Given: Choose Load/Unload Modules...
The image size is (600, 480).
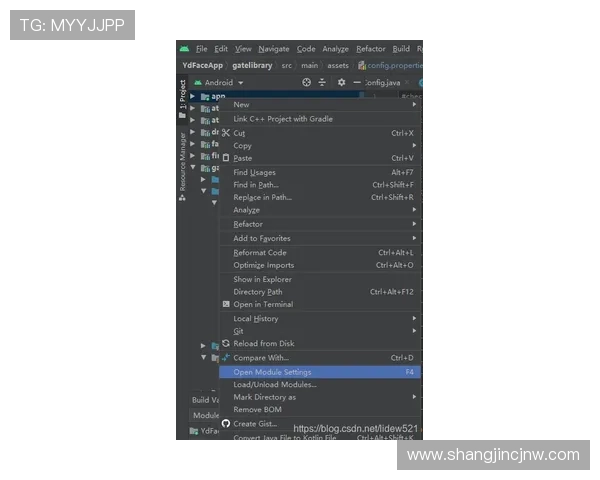Looking at the screenshot, I should [x=320, y=384].
